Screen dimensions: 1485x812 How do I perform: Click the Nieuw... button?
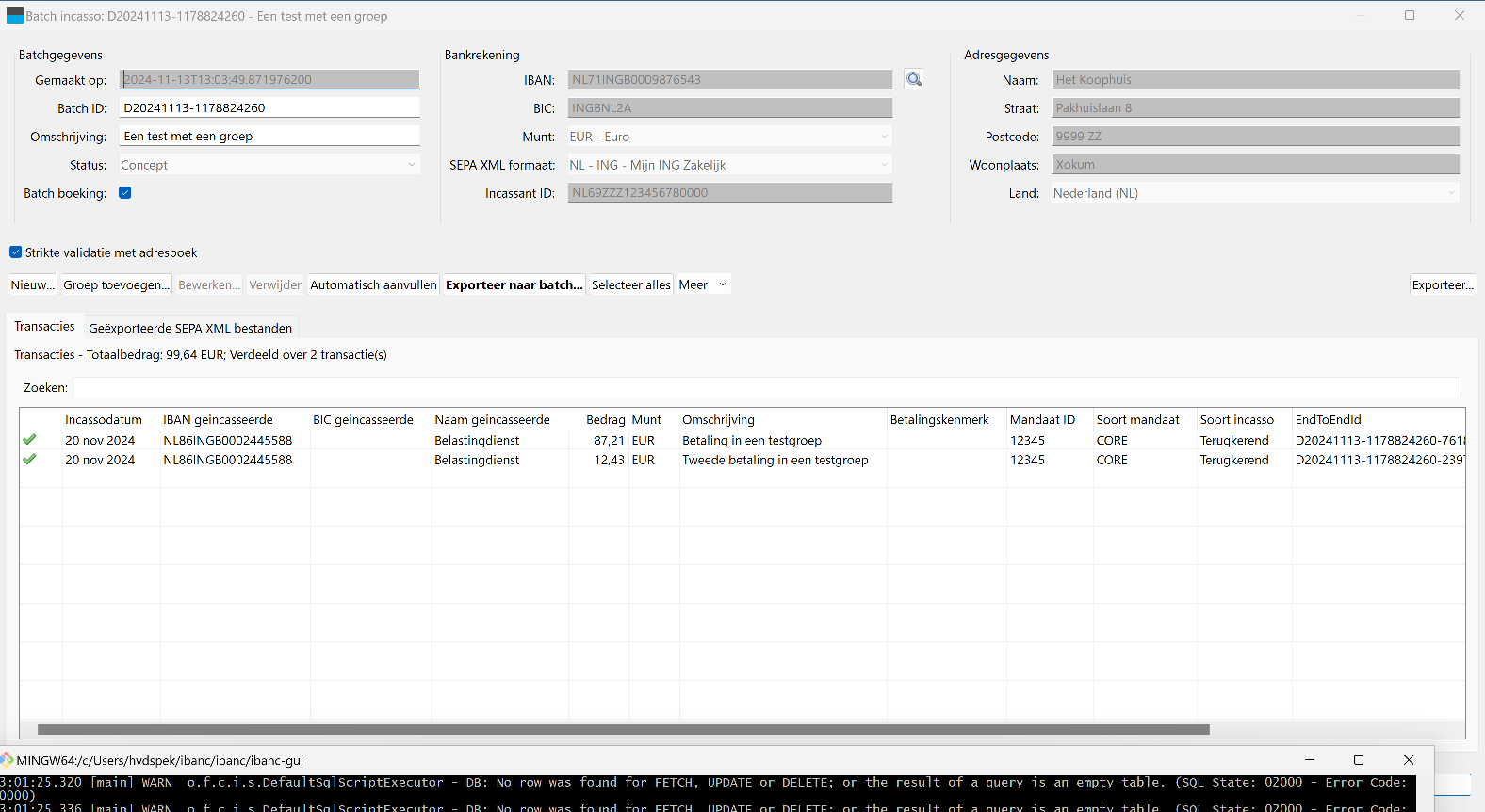coord(33,284)
